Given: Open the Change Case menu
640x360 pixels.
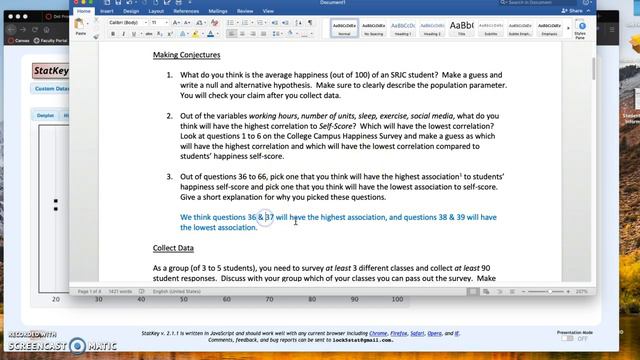Looking at the screenshot, I should (x=200, y=23).
